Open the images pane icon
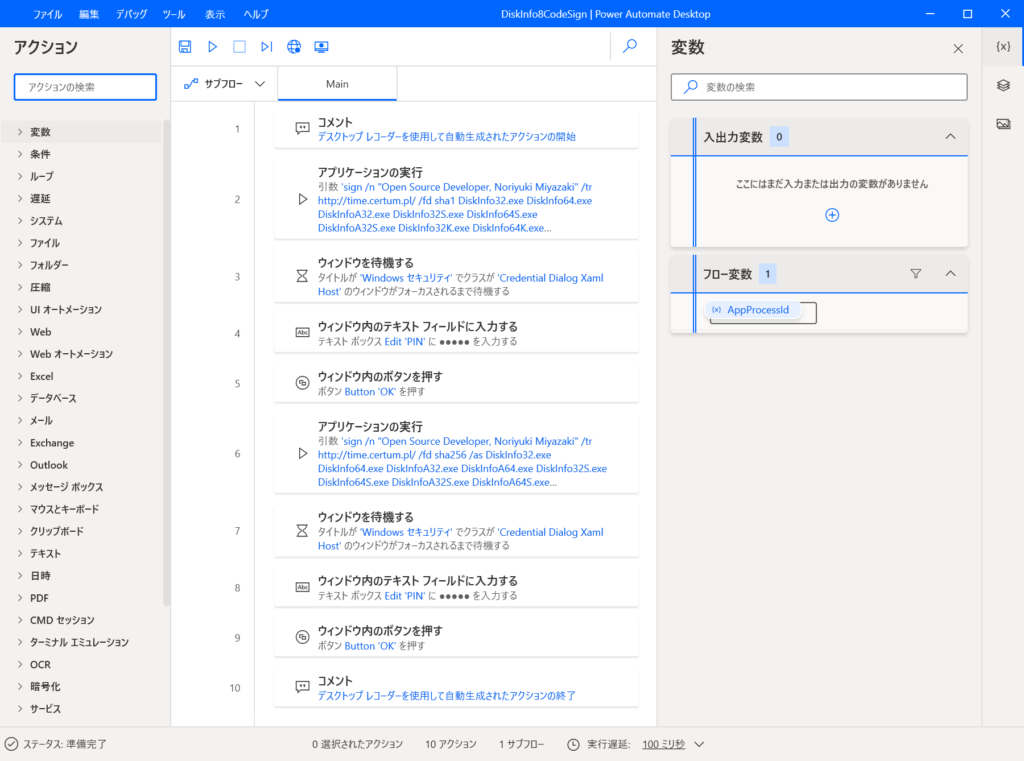The width and height of the screenshot is (1024, 761). tap(1003, 123)
